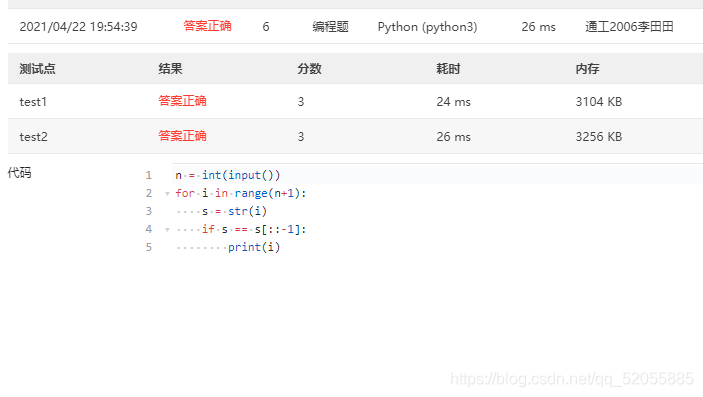Click the 26 ms time for test2
703x397 pixels.
(453, 137)
